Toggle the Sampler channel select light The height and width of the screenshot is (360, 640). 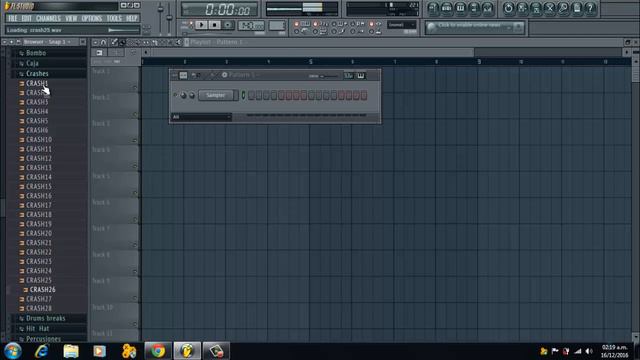tap(244, 95)
